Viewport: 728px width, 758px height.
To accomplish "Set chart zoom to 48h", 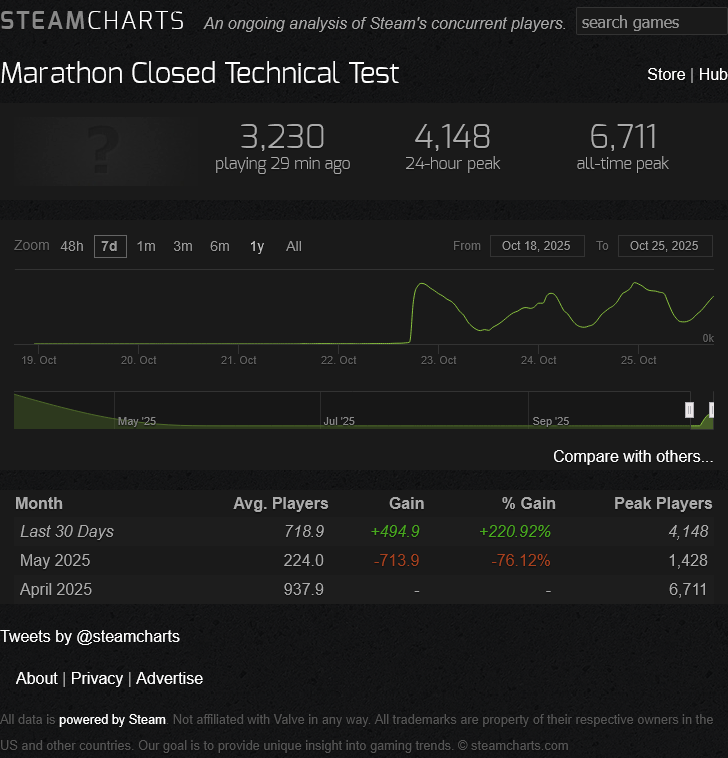I will point(72,247).
